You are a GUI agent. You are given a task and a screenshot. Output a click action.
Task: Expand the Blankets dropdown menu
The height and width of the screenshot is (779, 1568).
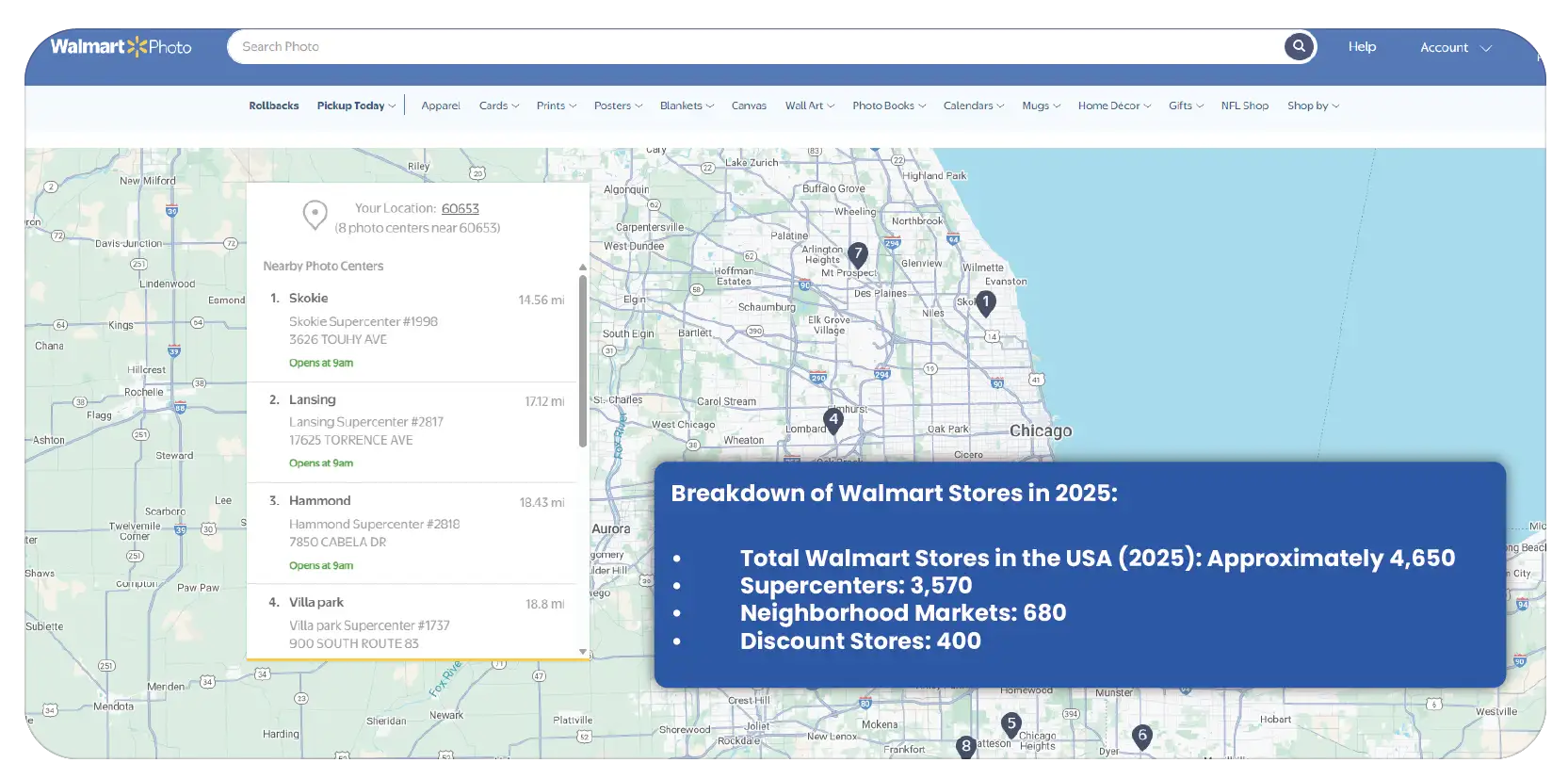pyautogui.click(x=687, y=105)
